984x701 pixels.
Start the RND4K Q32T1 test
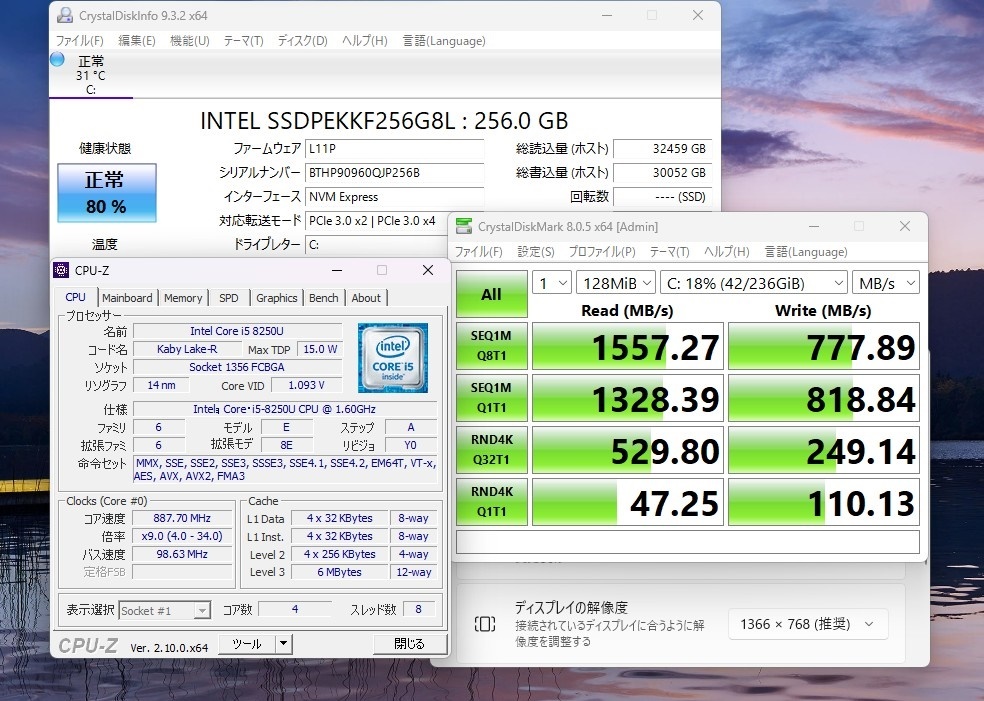[x=491, y=450]
